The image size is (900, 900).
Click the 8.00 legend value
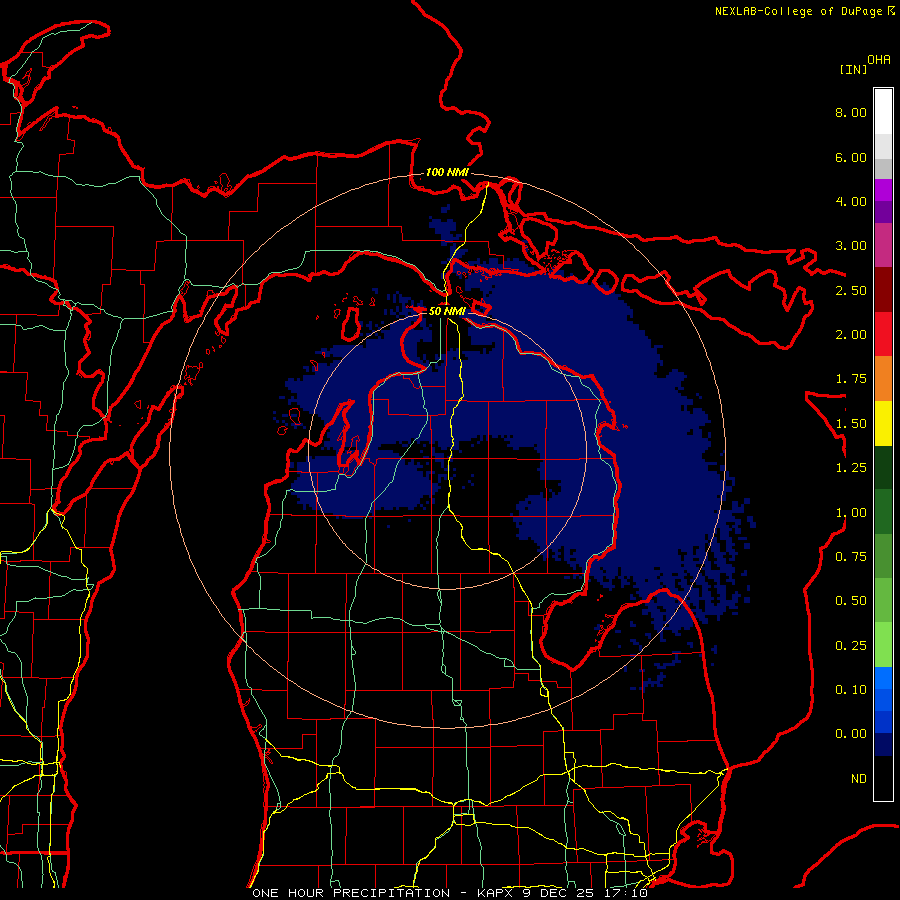click(x=851, y=112)
